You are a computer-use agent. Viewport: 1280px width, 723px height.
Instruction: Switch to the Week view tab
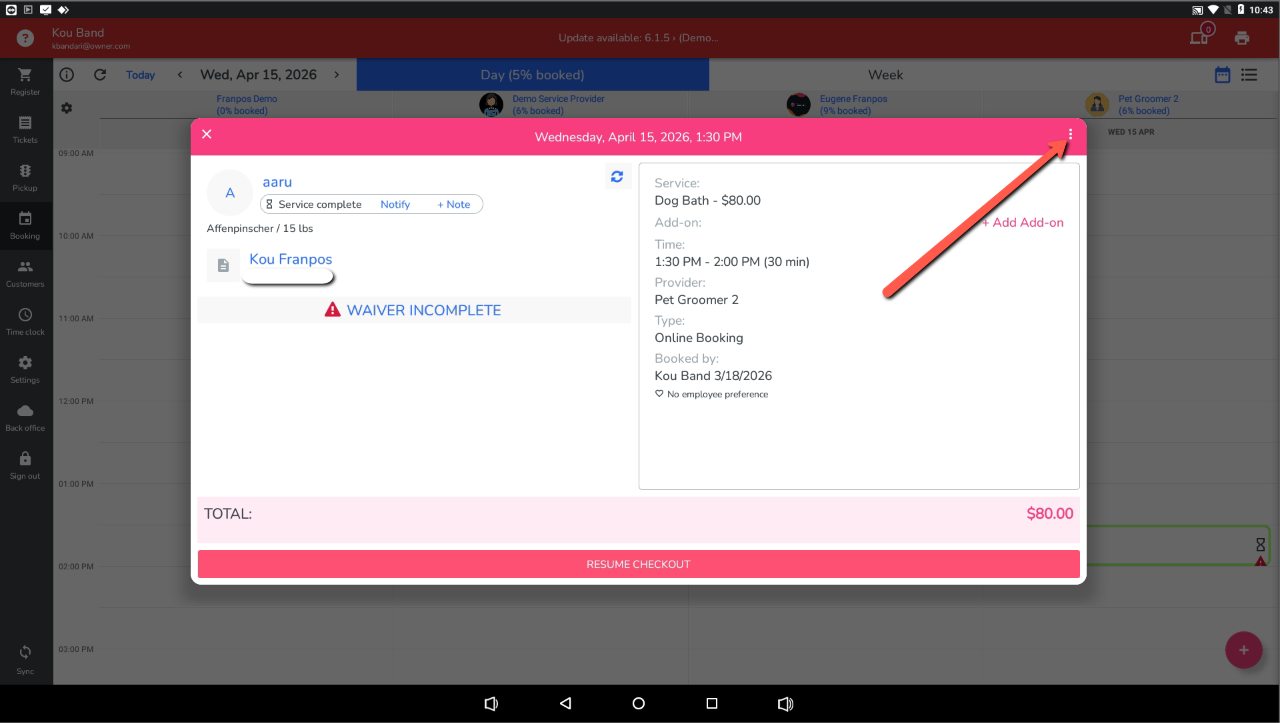885,75
